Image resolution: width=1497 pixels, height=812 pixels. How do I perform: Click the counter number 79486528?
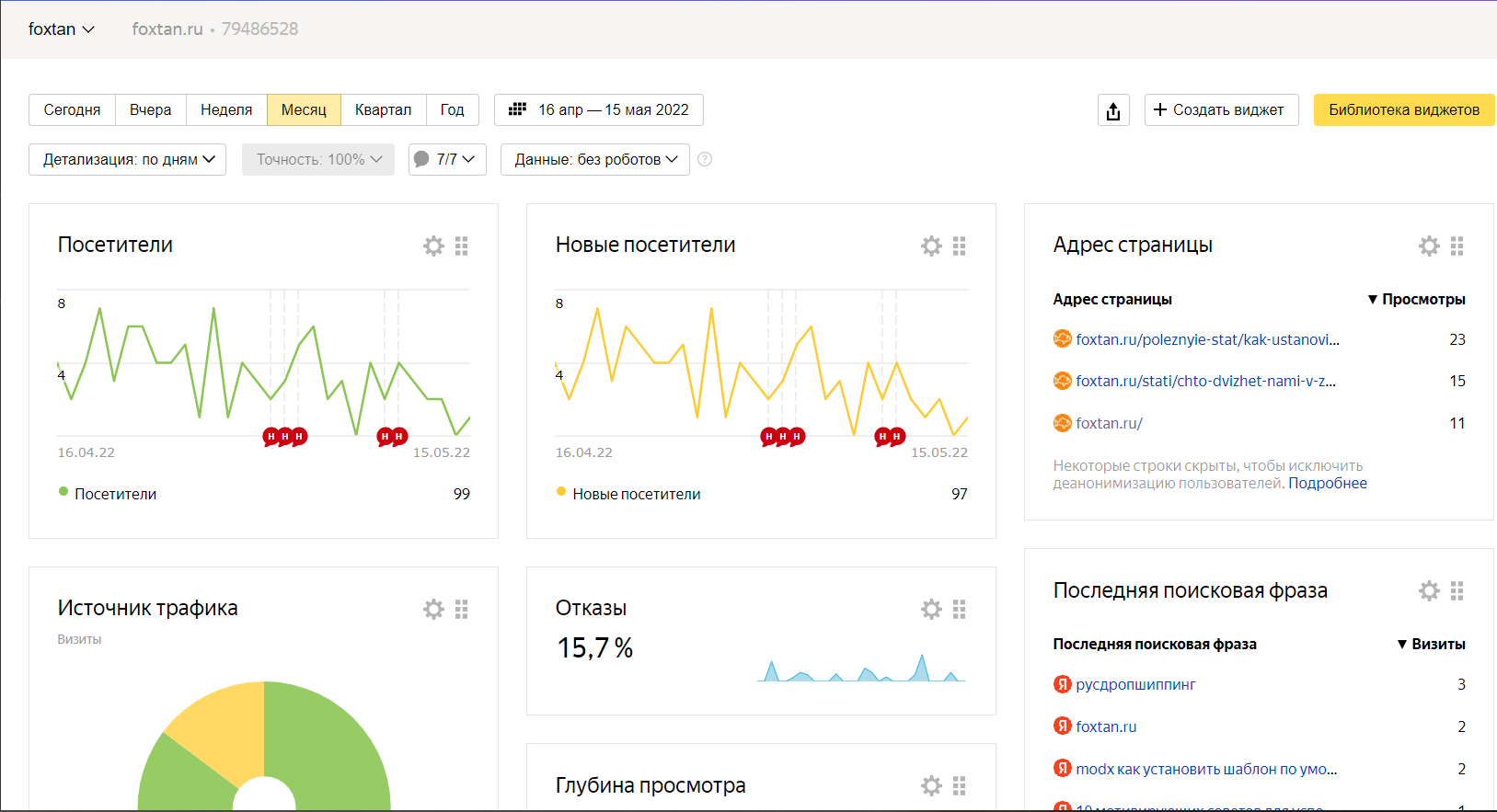point(260,29)
